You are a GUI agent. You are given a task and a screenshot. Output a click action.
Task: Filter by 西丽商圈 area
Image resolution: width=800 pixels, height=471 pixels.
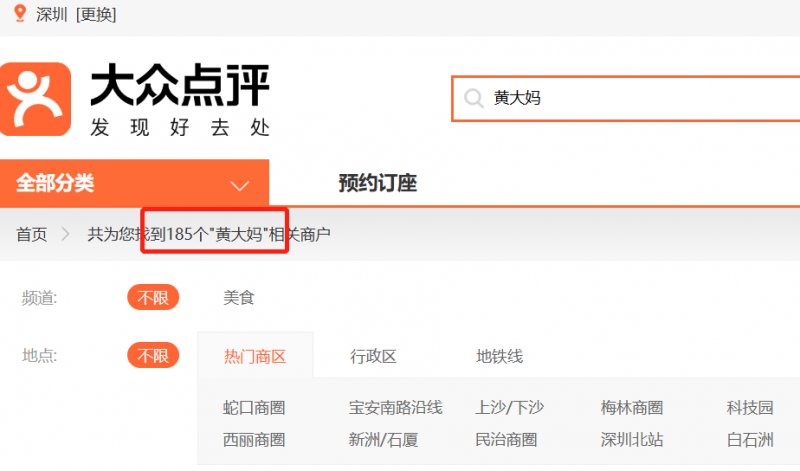click(254, 440)
